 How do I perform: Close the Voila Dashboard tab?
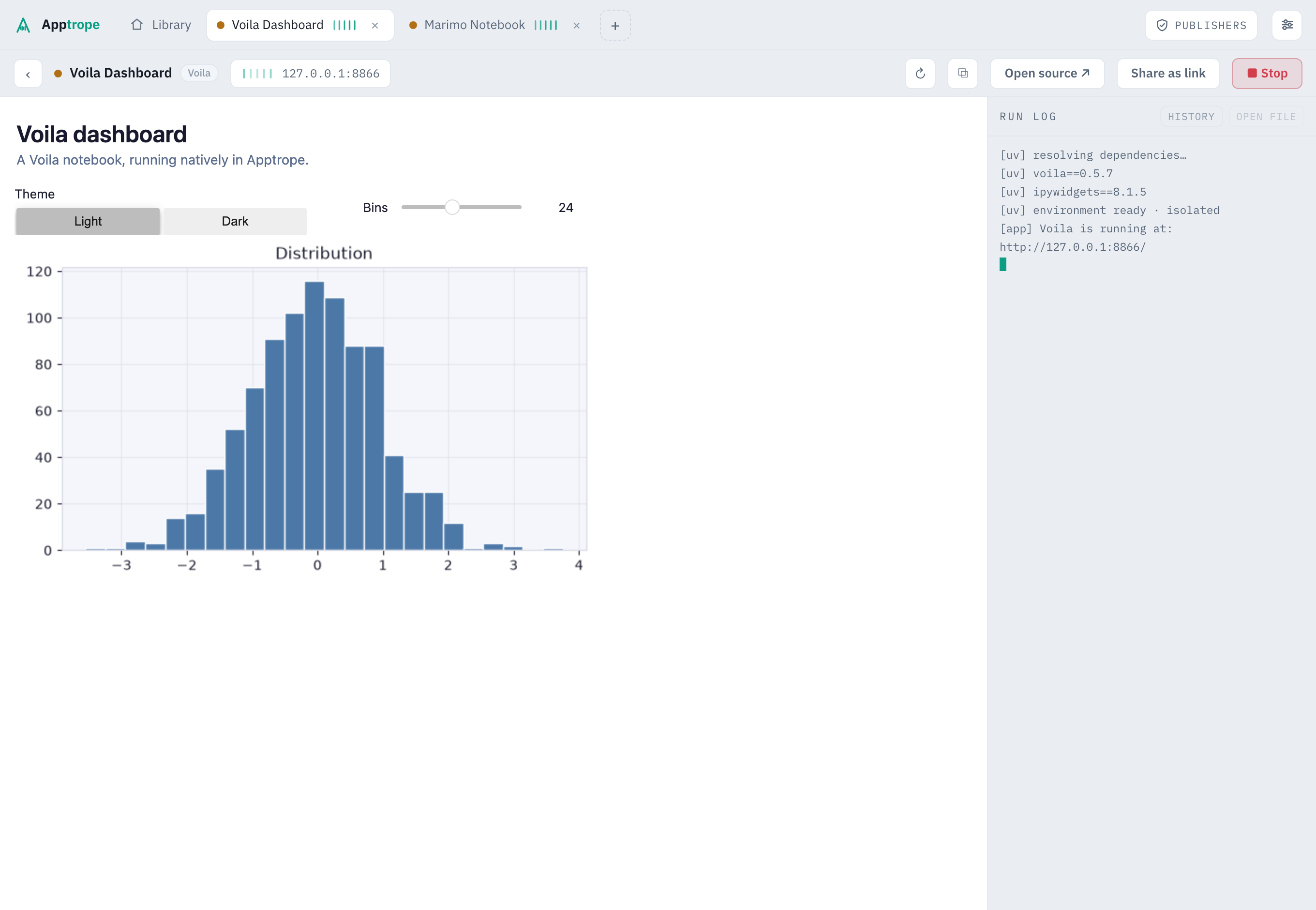click(374, 25)
